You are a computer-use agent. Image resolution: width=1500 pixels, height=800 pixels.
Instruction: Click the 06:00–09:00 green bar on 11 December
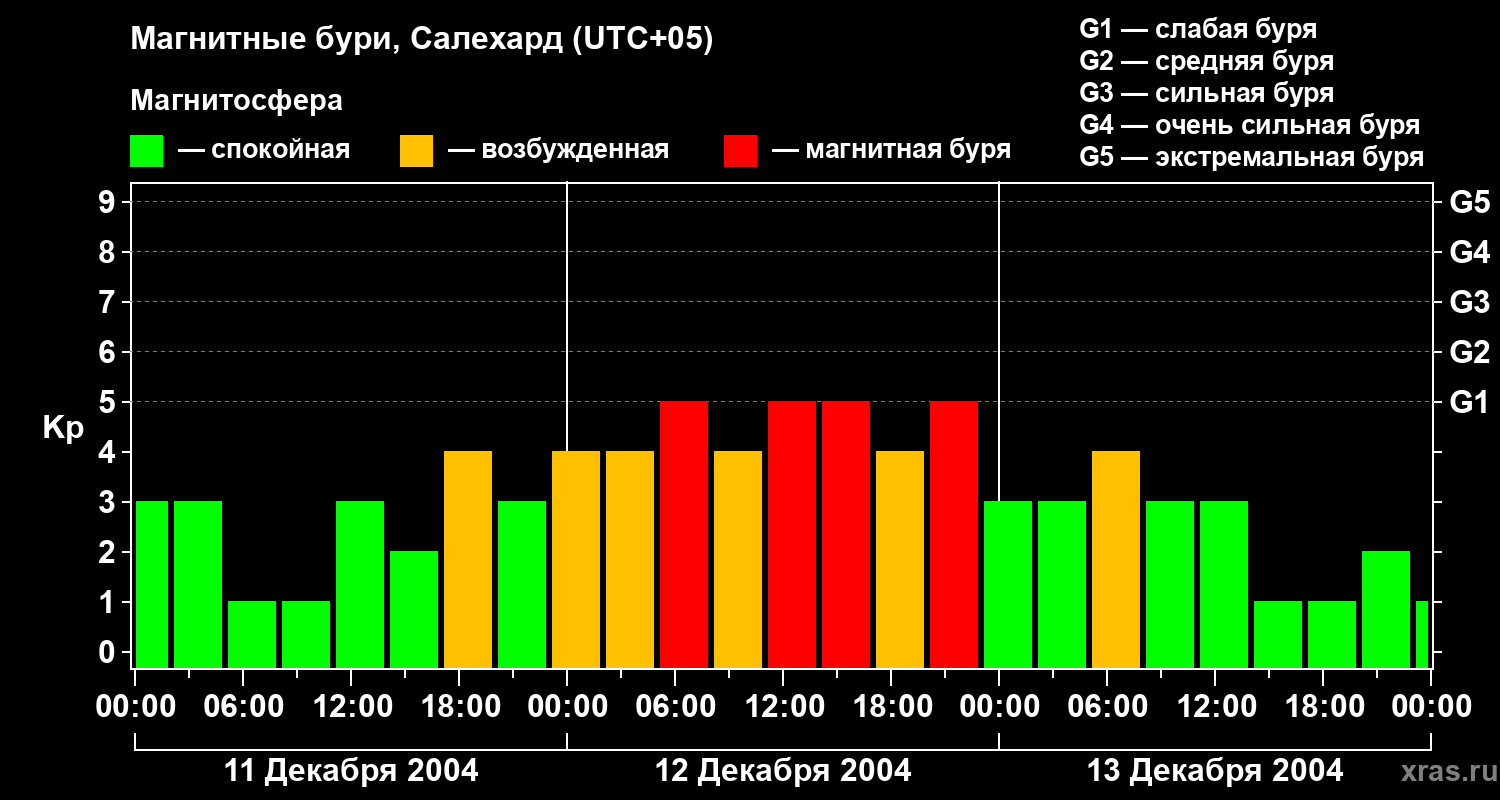coord(252,634)
